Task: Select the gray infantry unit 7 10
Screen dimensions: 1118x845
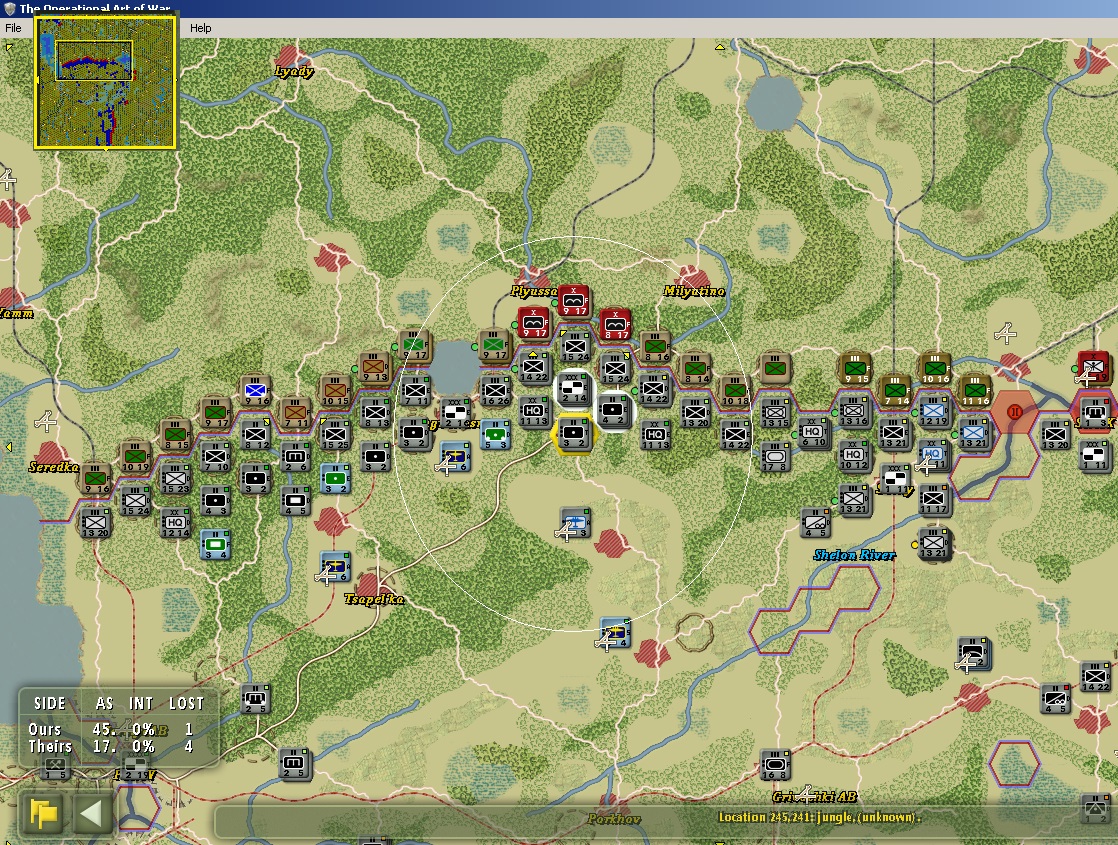Action: pos(215,456)
